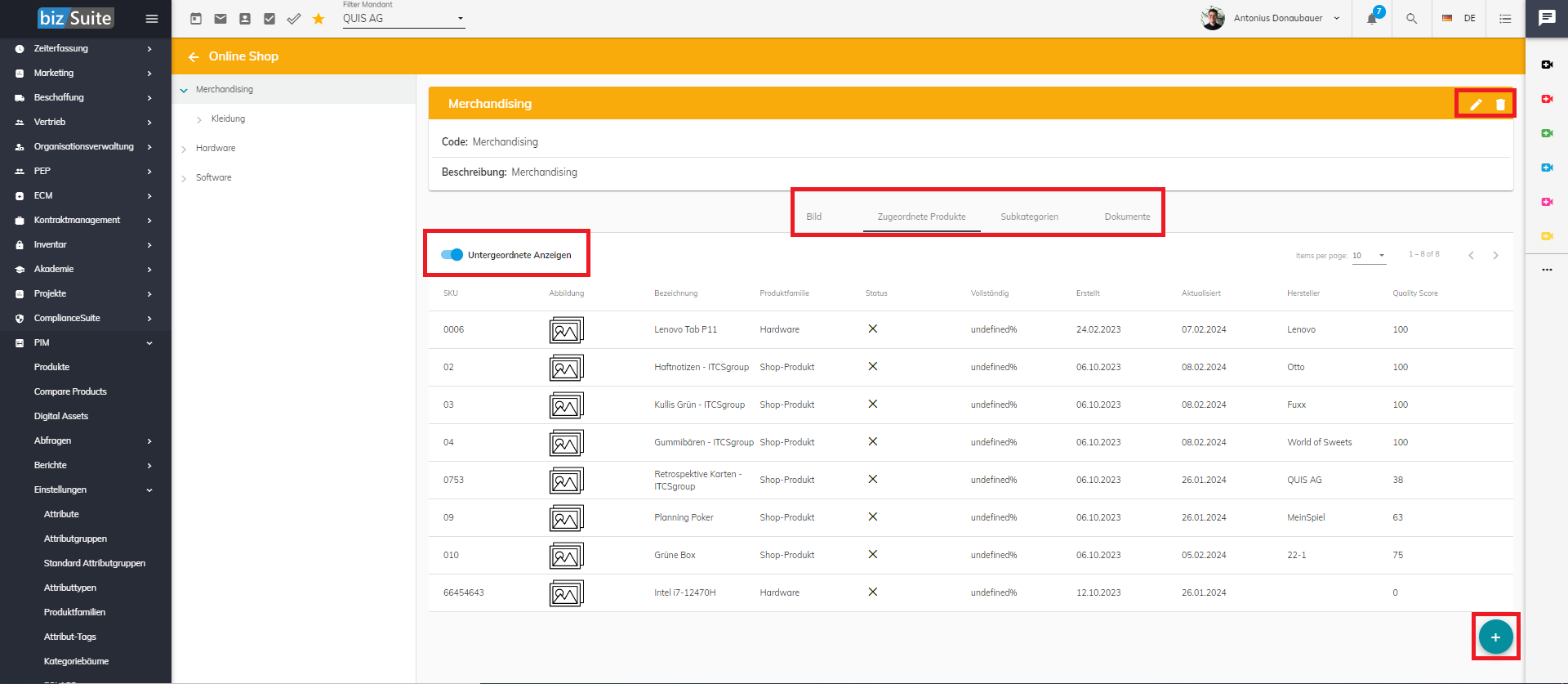This screenshot has width=1568, height=684.
Task: Click the black video camera icon
Action: point(1547,65)
